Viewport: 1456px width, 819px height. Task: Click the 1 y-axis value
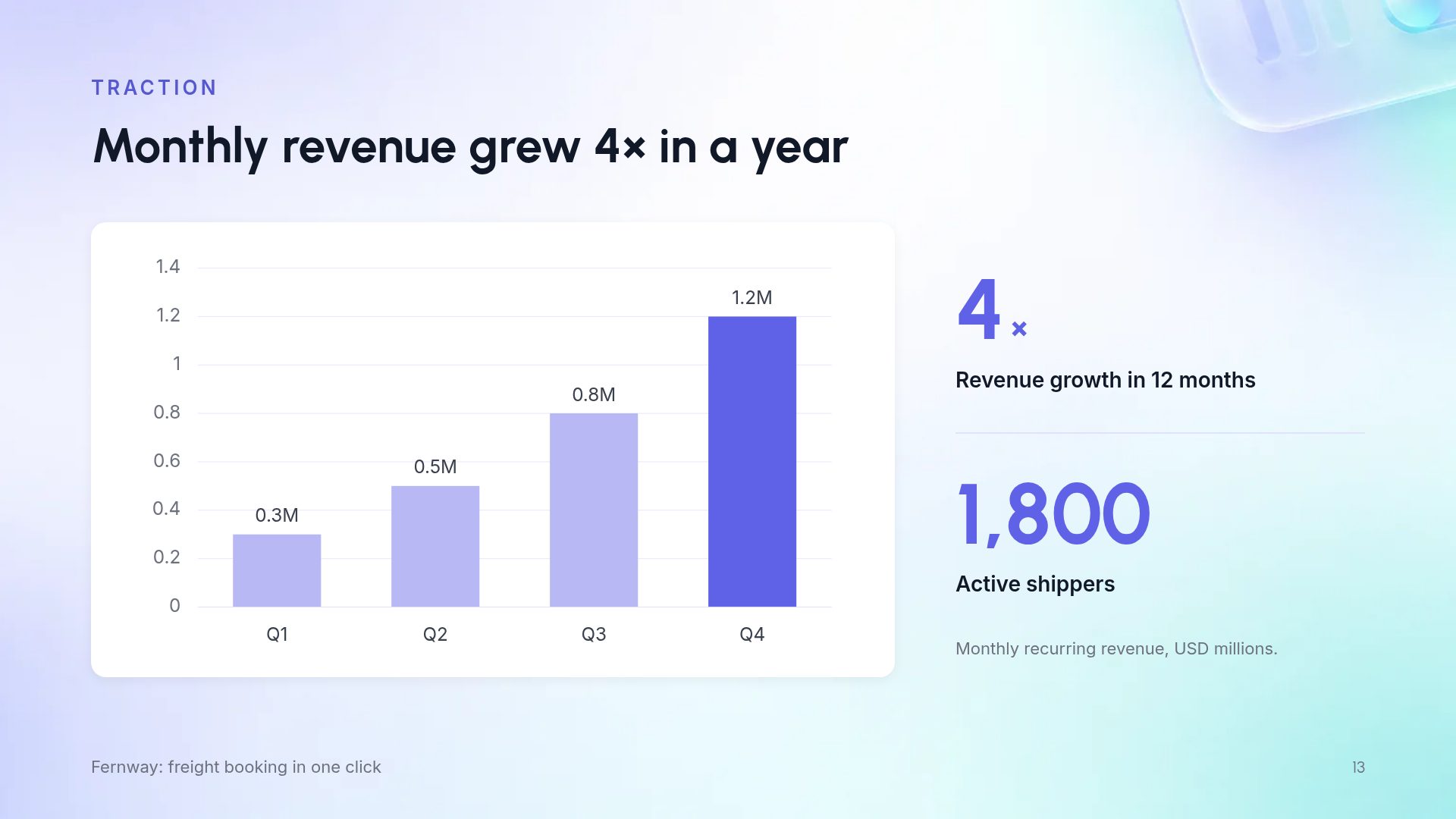(177, 364)
